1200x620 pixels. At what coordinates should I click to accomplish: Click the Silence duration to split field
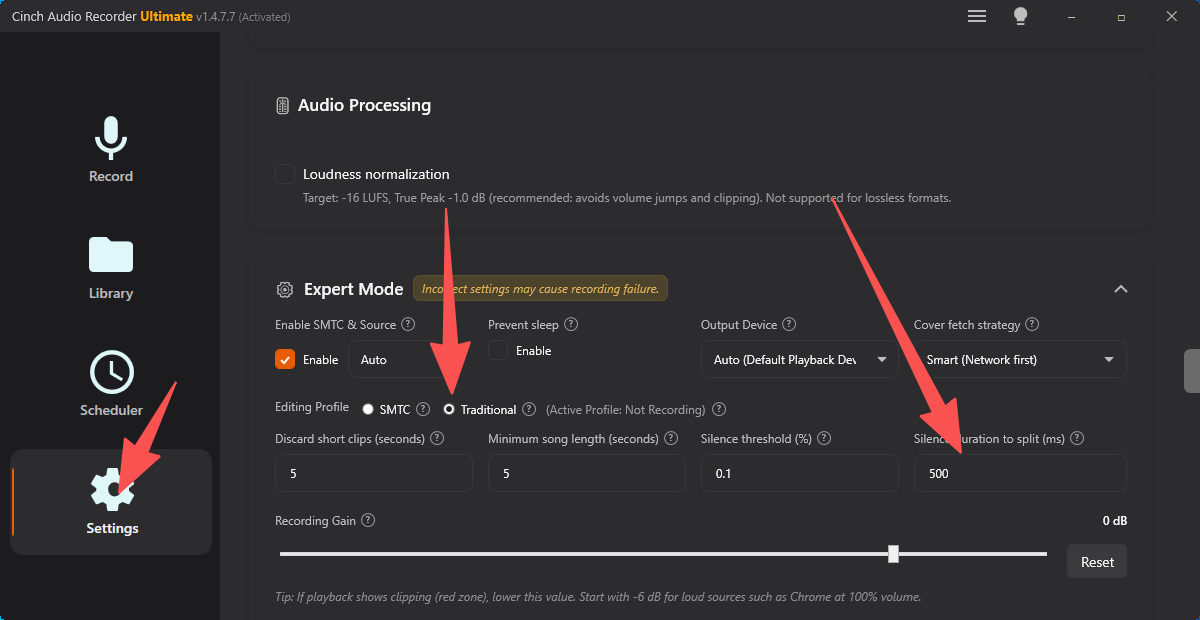click(1020, 473)
